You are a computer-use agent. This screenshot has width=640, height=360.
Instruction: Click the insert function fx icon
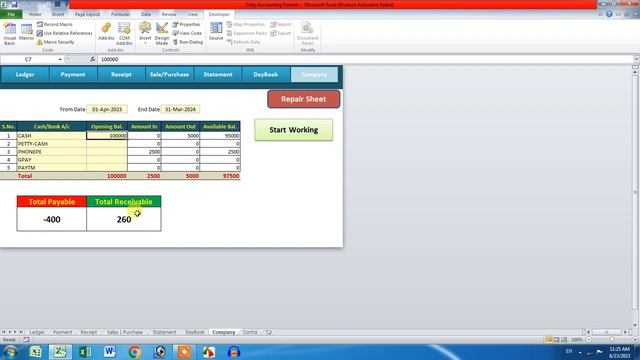[93, 60]
